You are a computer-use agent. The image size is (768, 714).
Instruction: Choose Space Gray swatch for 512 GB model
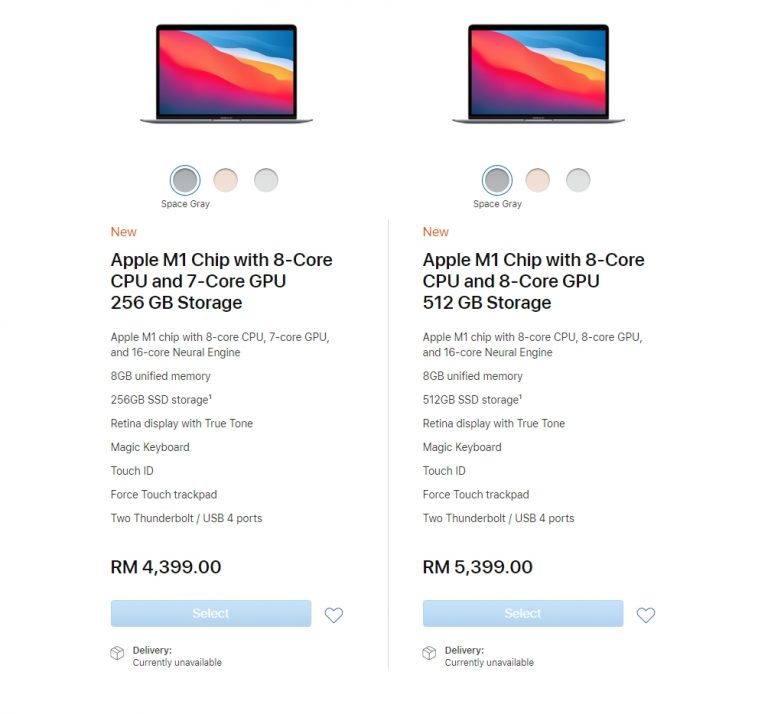497,180
